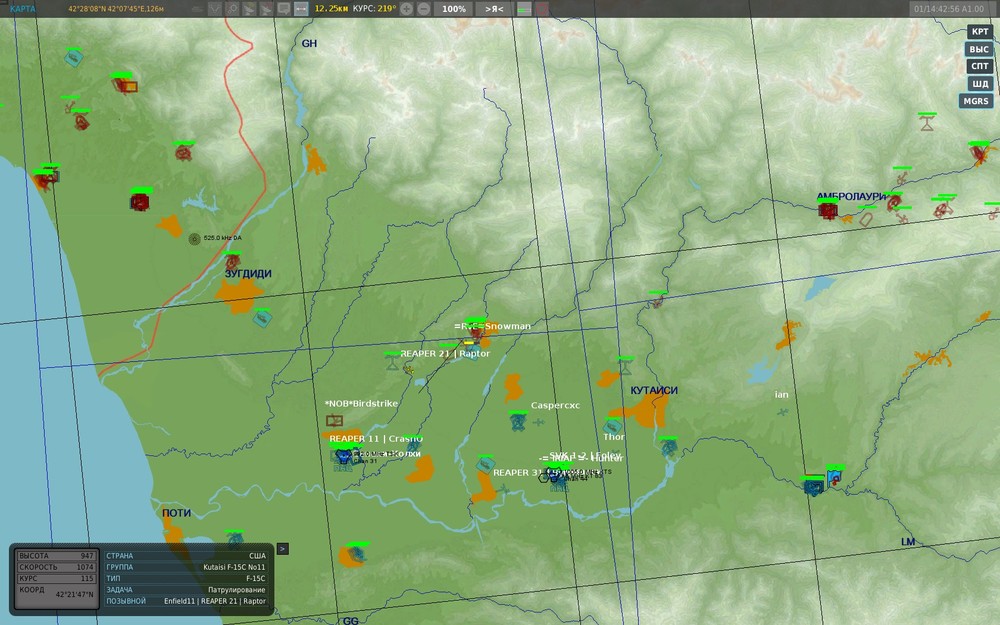
Task: Switch to СПТ satellite map mode
Action: pos(980,66)
